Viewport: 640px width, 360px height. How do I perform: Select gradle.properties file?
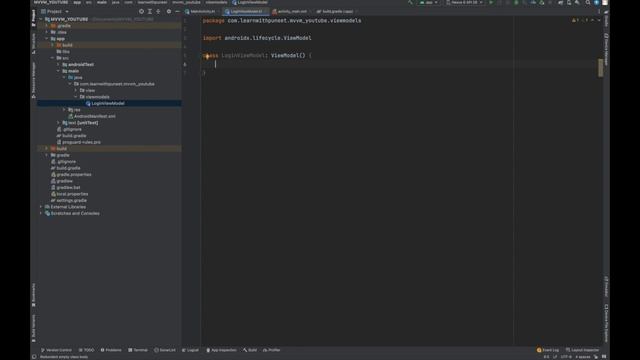tap(71, 174)
